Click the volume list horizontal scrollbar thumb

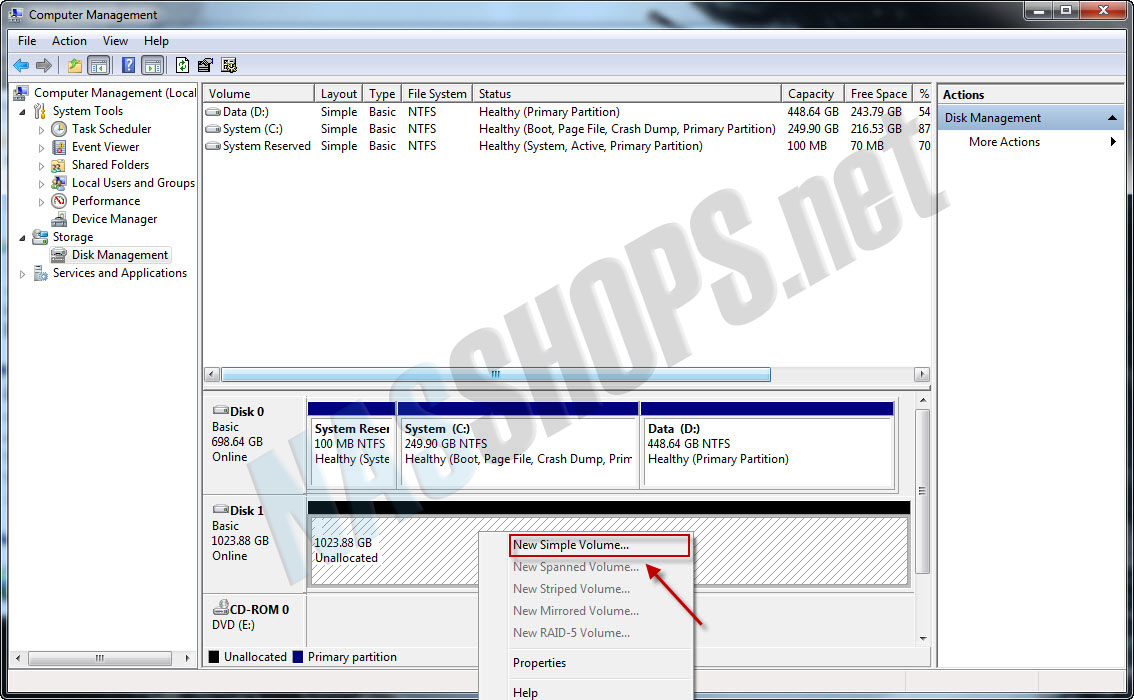click(x=495, y=374)
